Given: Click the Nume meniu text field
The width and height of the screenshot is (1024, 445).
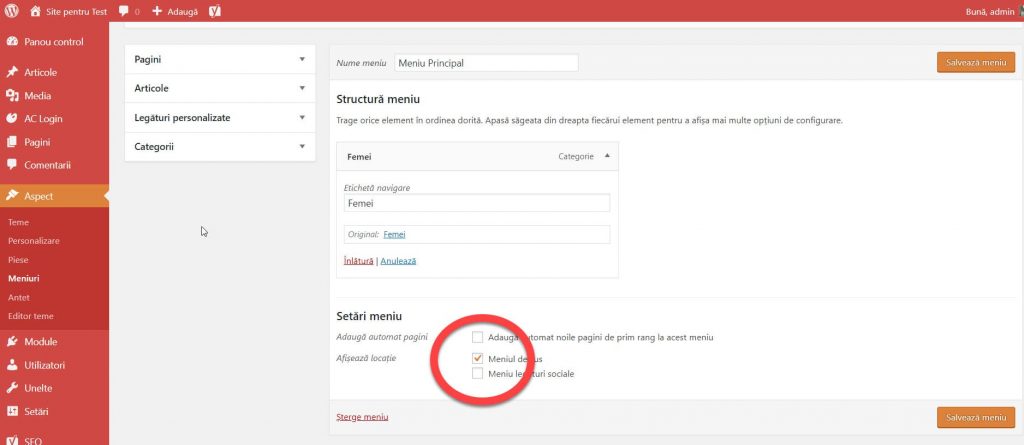Looking at the screenshot, I should (x=486, y=63).
